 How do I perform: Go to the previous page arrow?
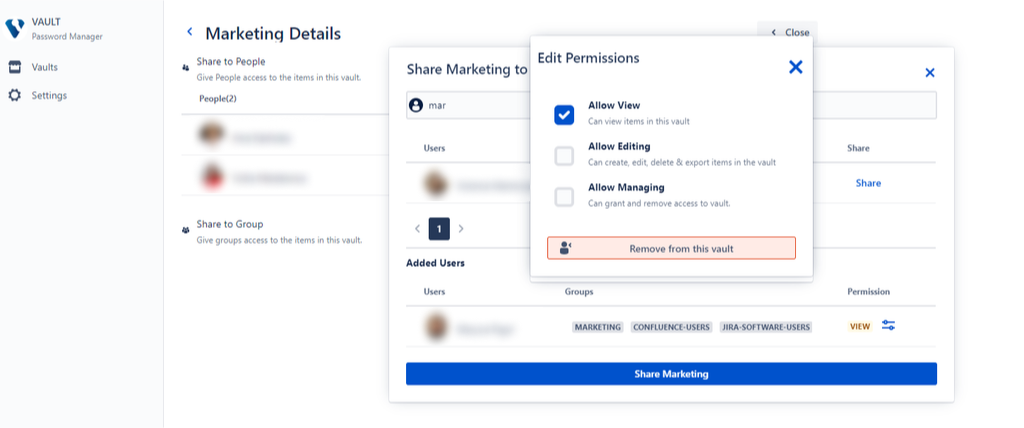point(417,229)
